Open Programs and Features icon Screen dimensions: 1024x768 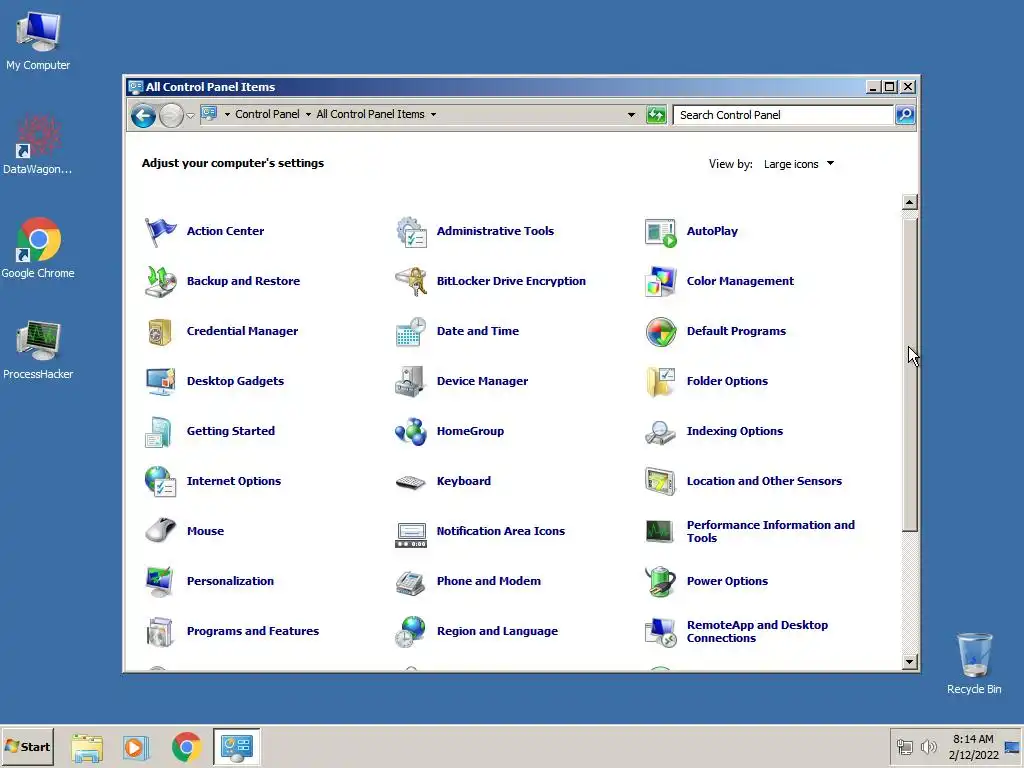(160, 632)
